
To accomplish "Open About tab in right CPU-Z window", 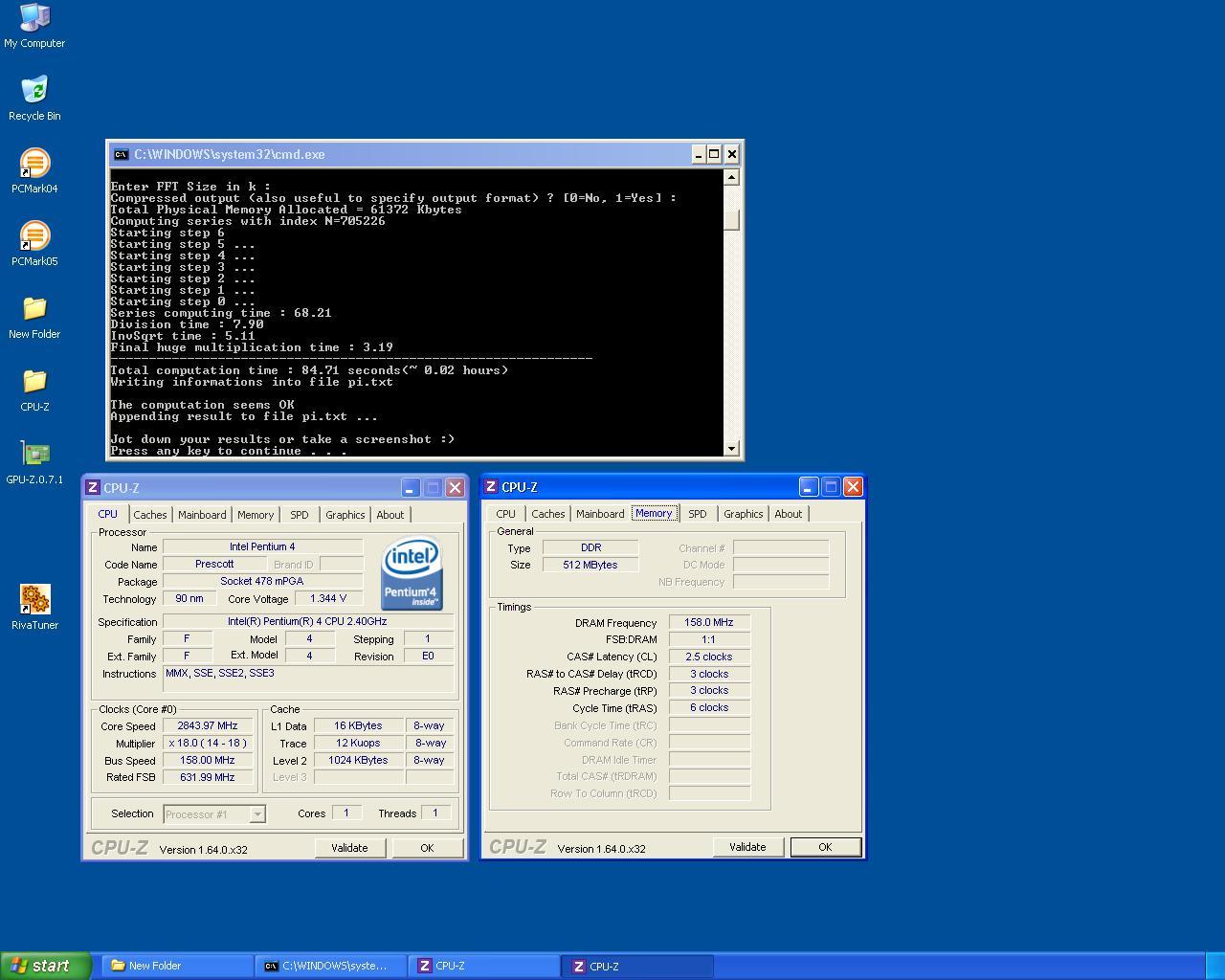I will point(788,514).
